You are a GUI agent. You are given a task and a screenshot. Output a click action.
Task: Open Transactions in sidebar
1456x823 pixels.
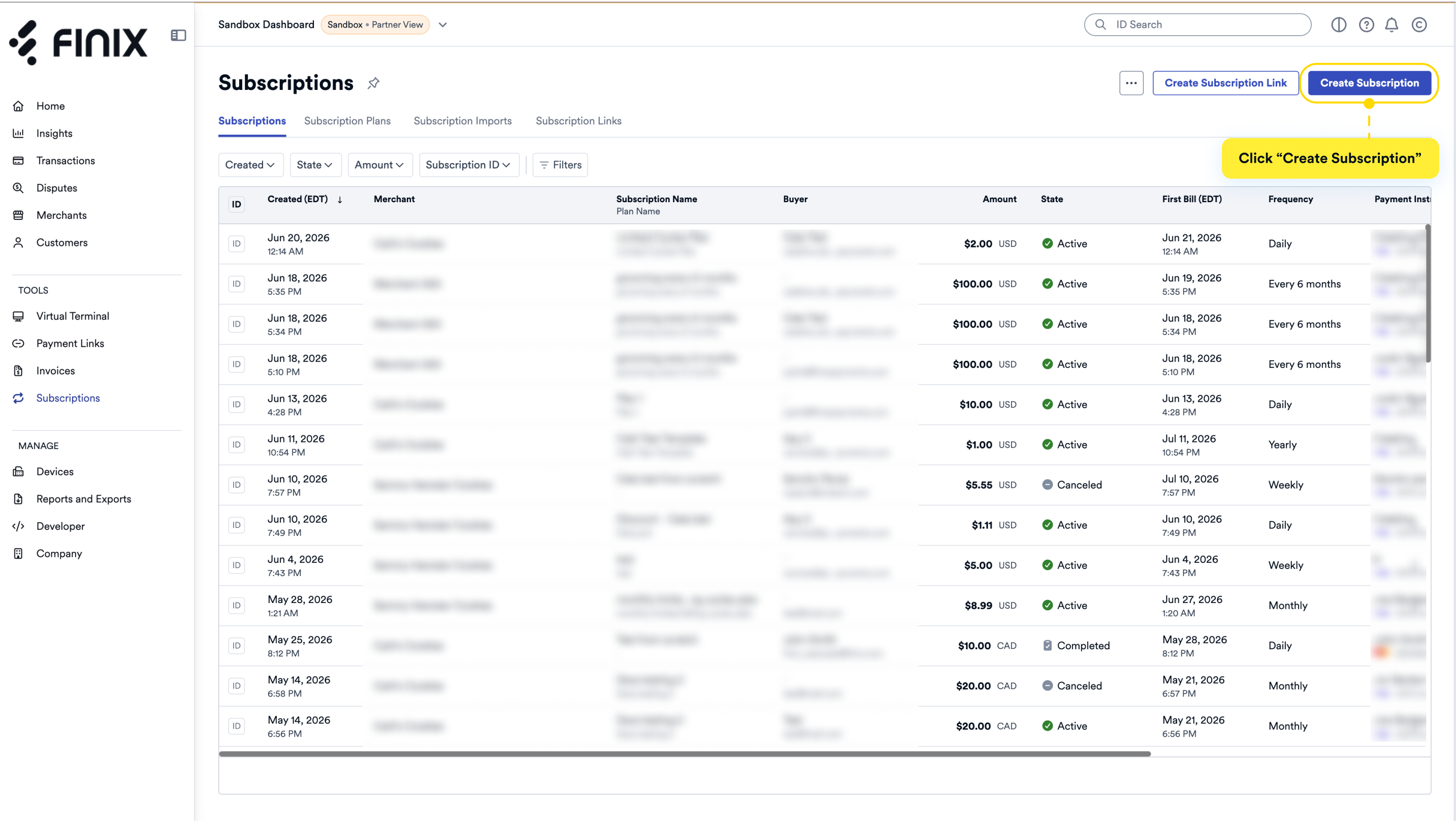(x=66, y=161)
